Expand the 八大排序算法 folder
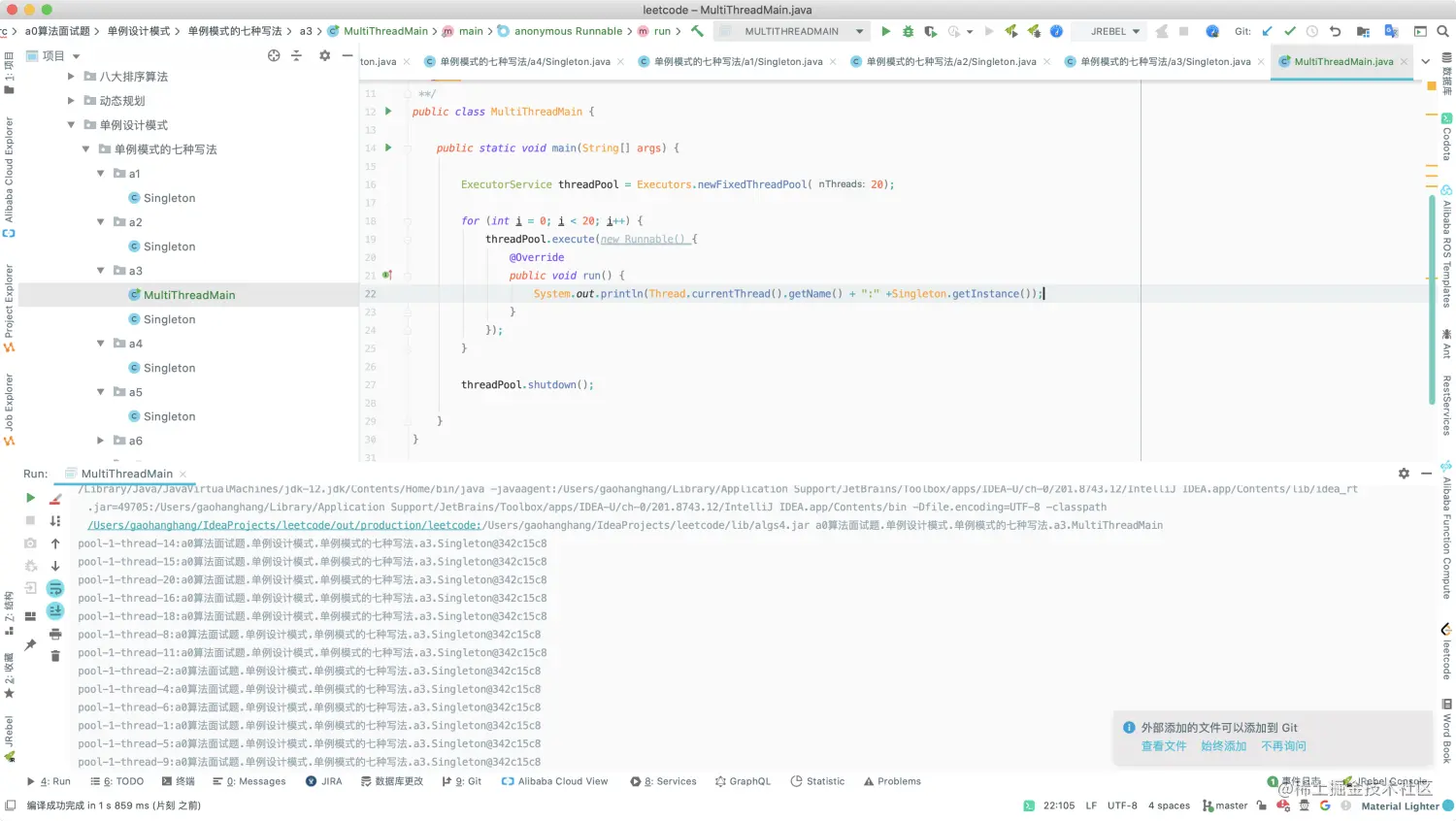 coord(71,76)
